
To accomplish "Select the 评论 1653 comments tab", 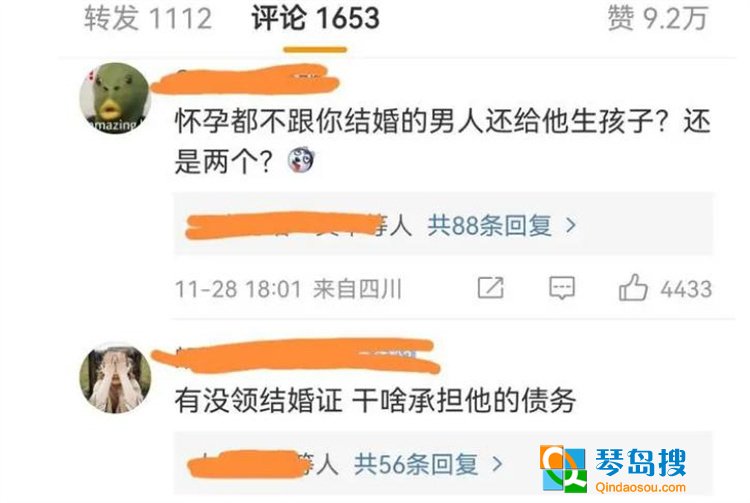I will tap(315, 18).
